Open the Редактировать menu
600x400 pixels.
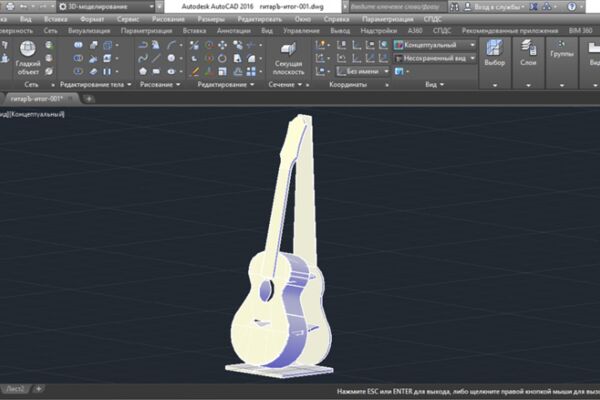pyautogui.click(x=259, y=19)
